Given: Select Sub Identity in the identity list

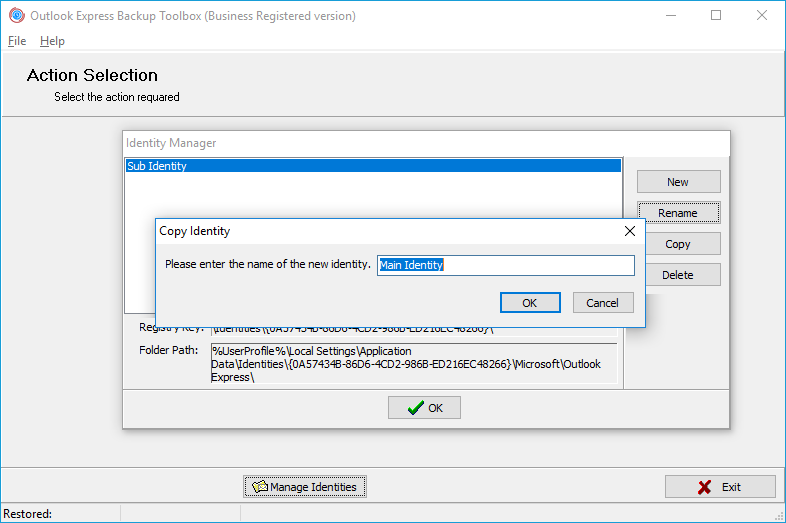Looking at the screenshot, I should pos(157,167).
